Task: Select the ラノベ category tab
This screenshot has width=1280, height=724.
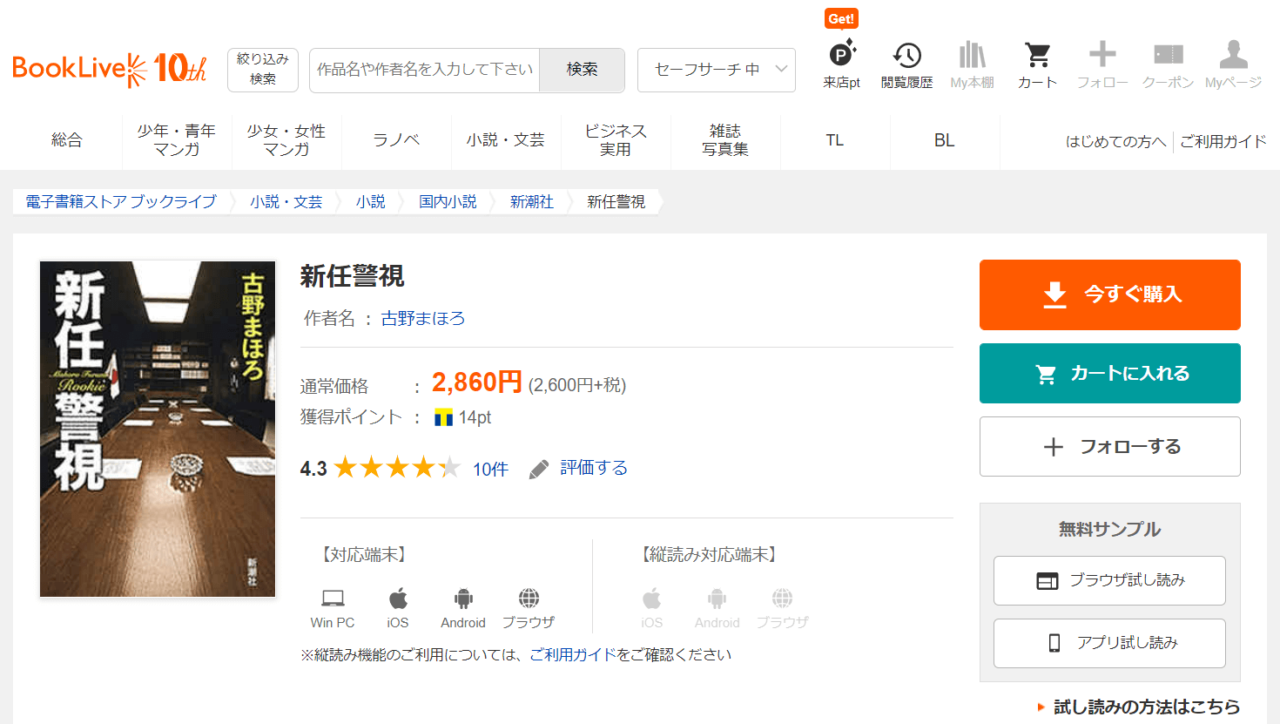Action: point(396,141)
